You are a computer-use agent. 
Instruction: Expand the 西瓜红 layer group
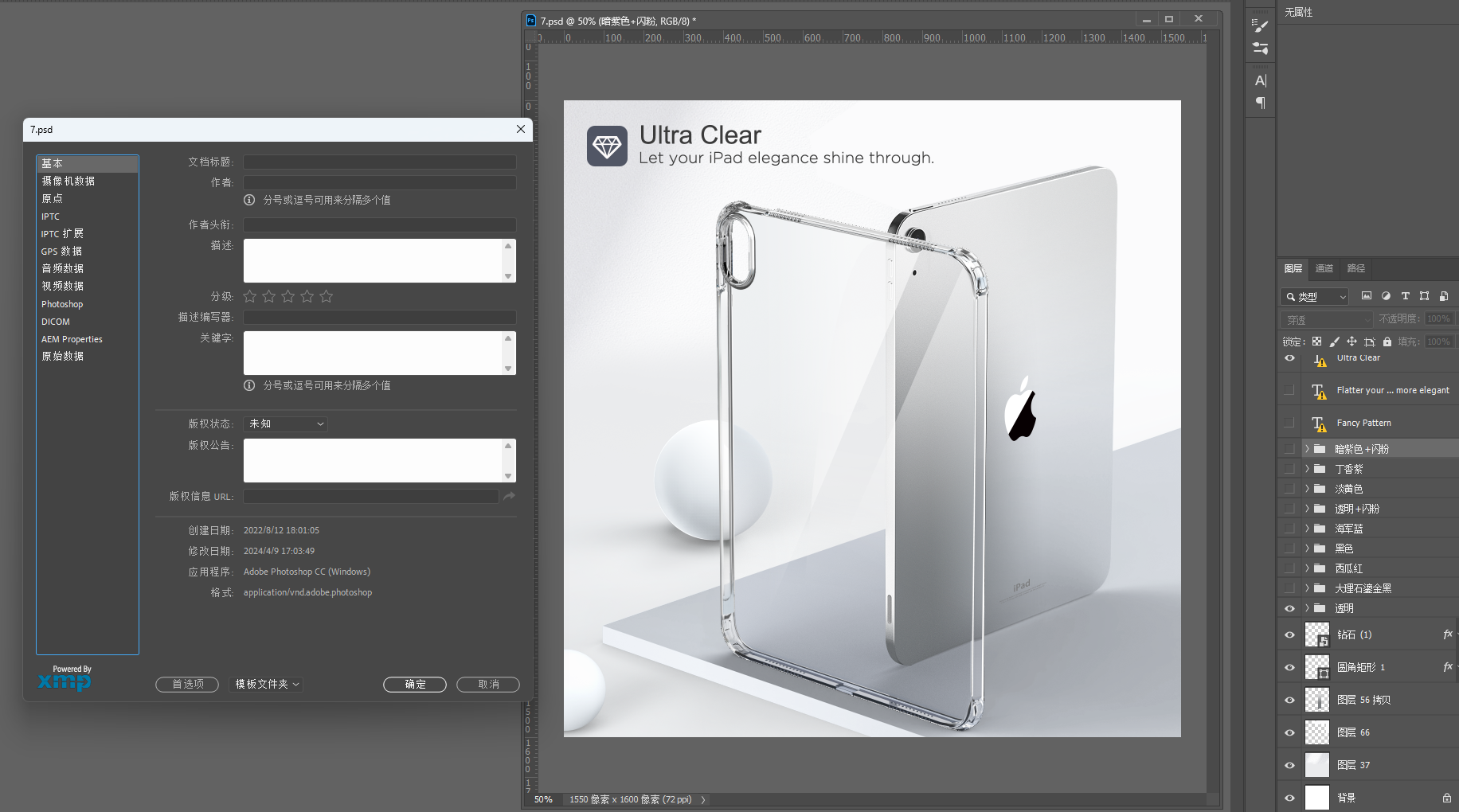coord(1307,568)
